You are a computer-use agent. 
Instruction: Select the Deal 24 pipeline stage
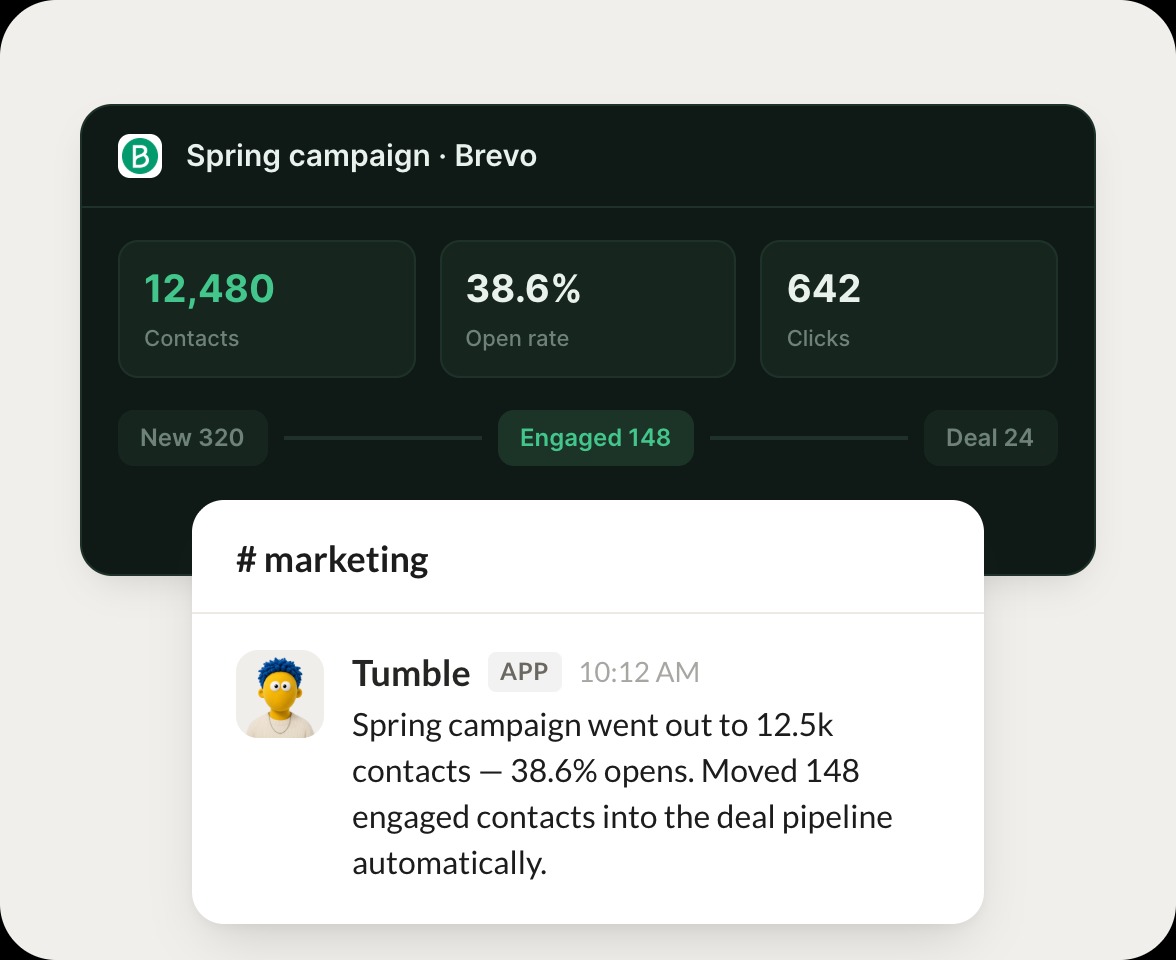click(x=991, y=438)
